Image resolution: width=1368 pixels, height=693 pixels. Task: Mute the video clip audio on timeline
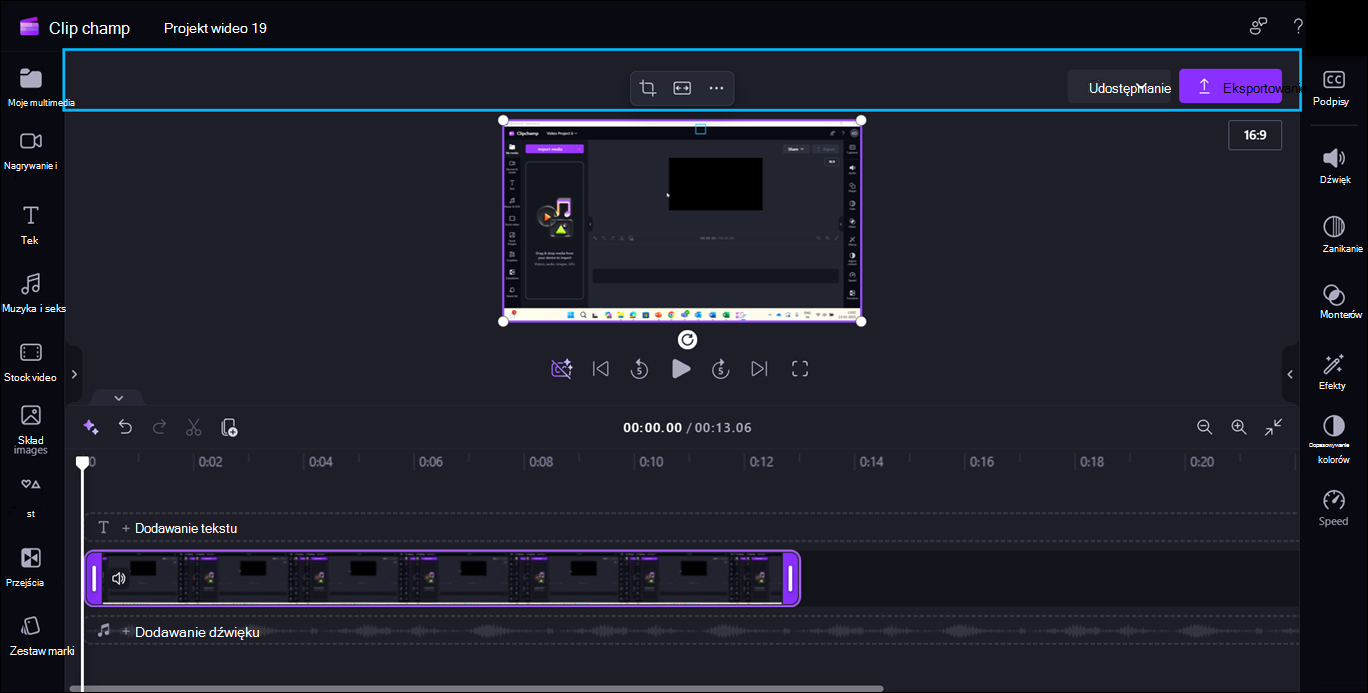click(119, 578)
